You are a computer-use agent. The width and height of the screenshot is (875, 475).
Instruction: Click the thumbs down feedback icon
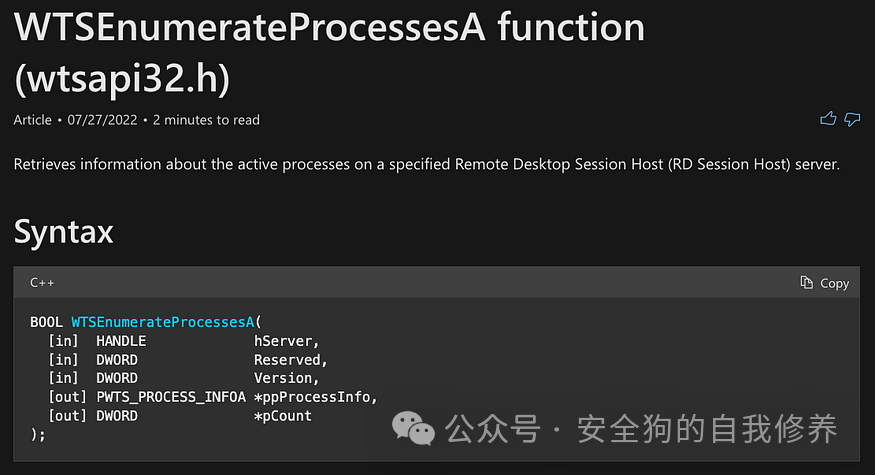point(852,119)
